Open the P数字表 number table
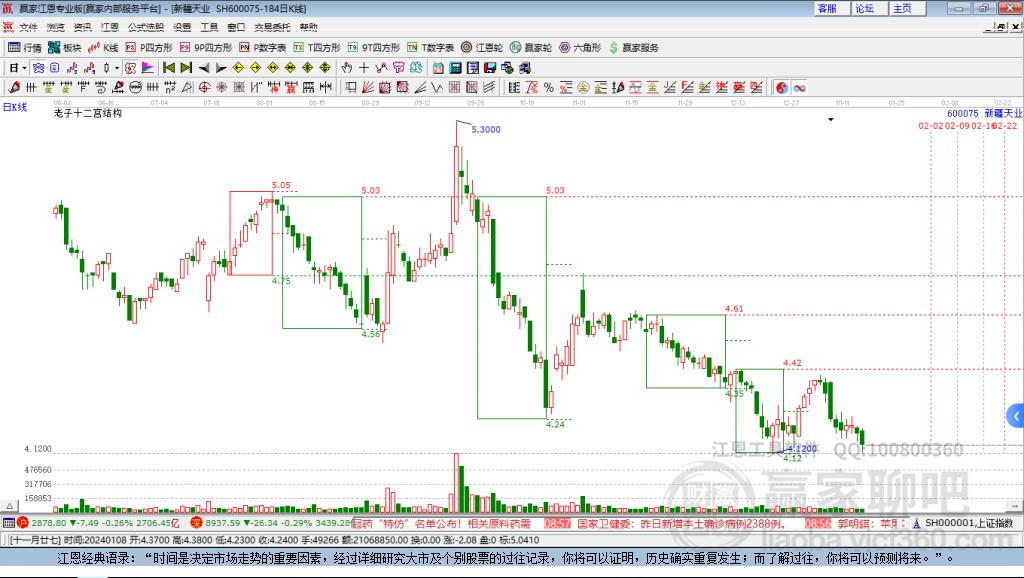The image size is (1024, 578). [263, 48]
